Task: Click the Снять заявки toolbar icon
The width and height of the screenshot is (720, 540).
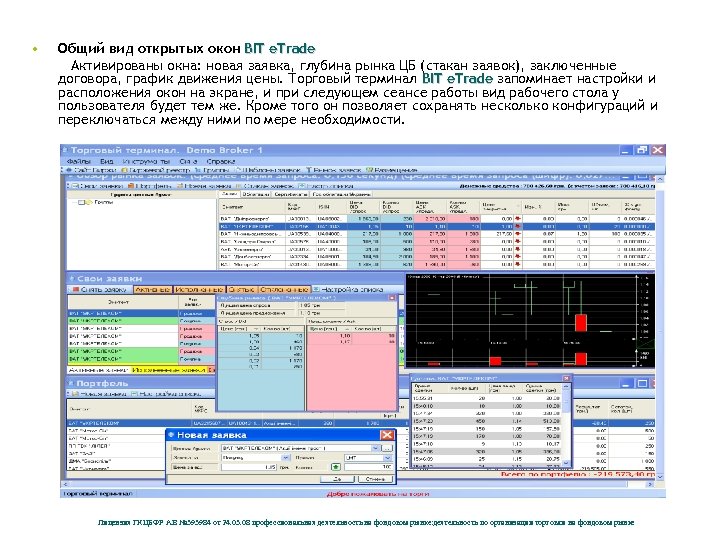Action: pos(97,186)
